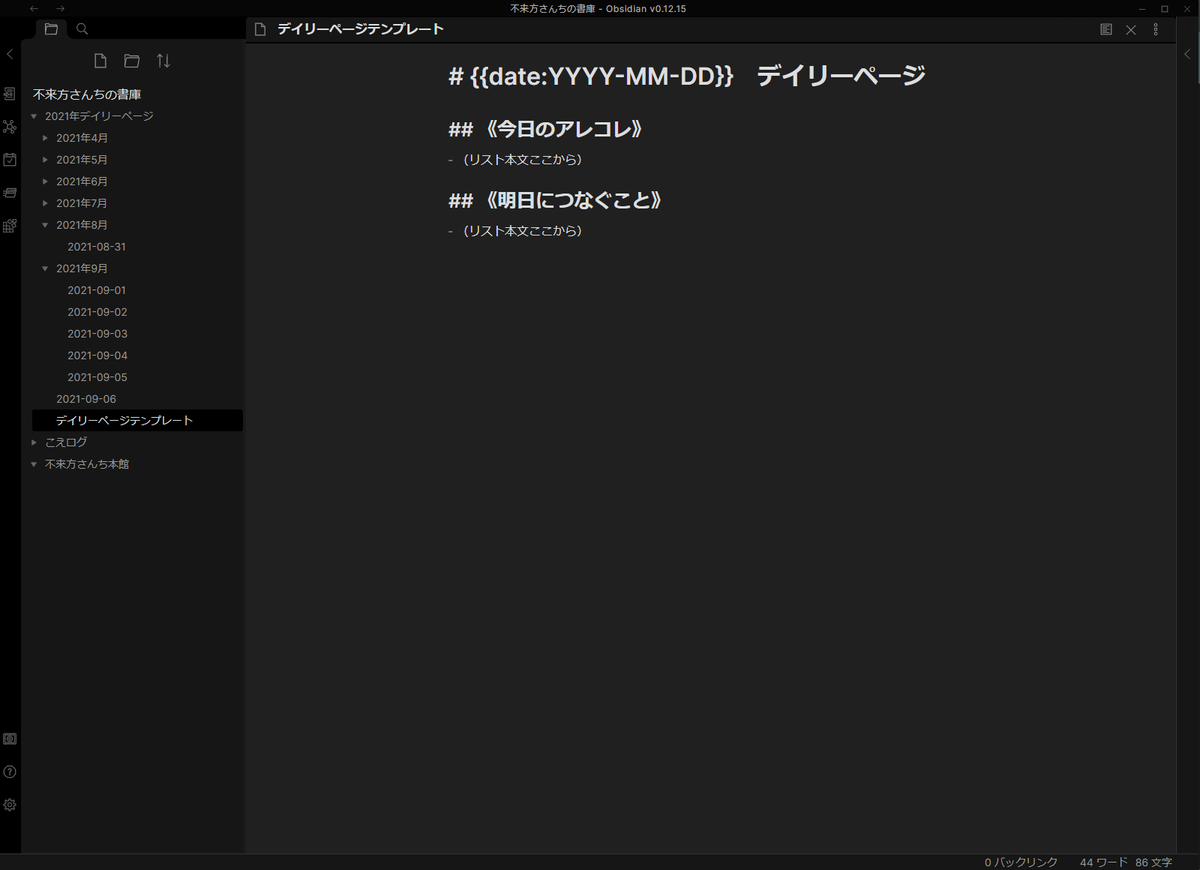Viewport: 1200px width, 870px height.
Task: Click the list line under 《明日につなぐこと》
Action: tap(515, 231)
